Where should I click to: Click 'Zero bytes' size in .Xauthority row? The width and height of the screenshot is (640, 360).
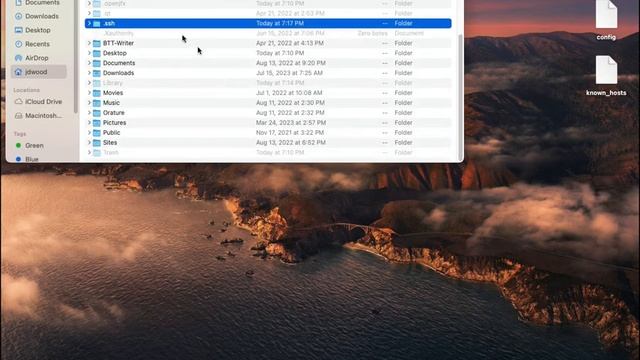372,33
